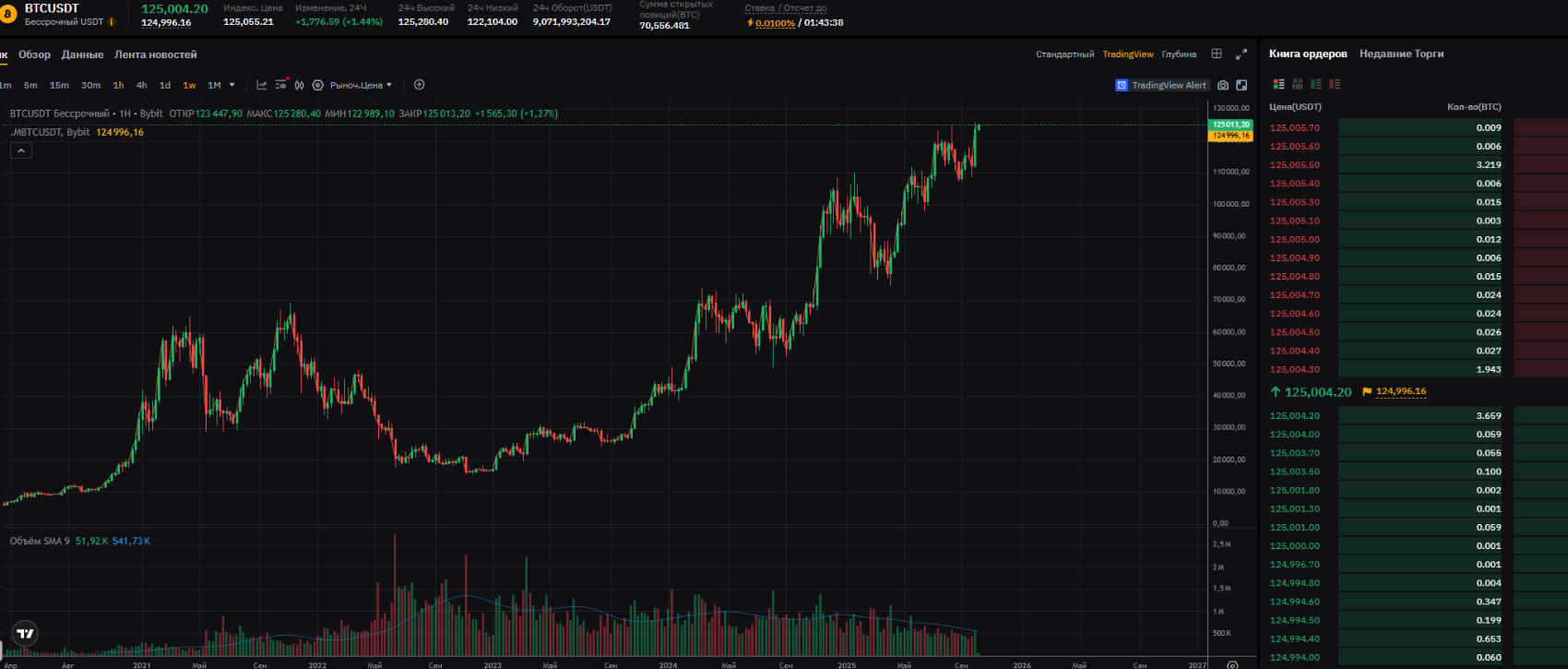Click the candlestick chart type icon
This screenshot has width=1568, height=669.
pyautogui.click(x=299, y=85)
